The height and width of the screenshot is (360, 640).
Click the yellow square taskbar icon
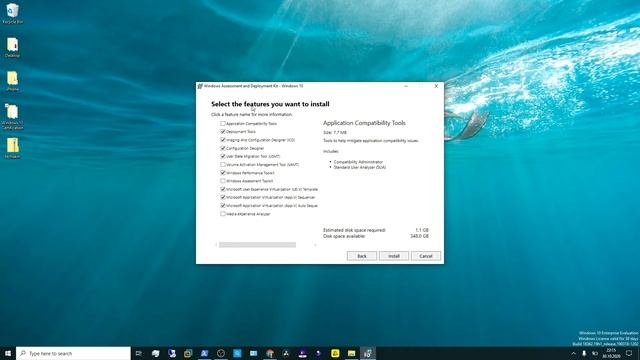[335, 353]
